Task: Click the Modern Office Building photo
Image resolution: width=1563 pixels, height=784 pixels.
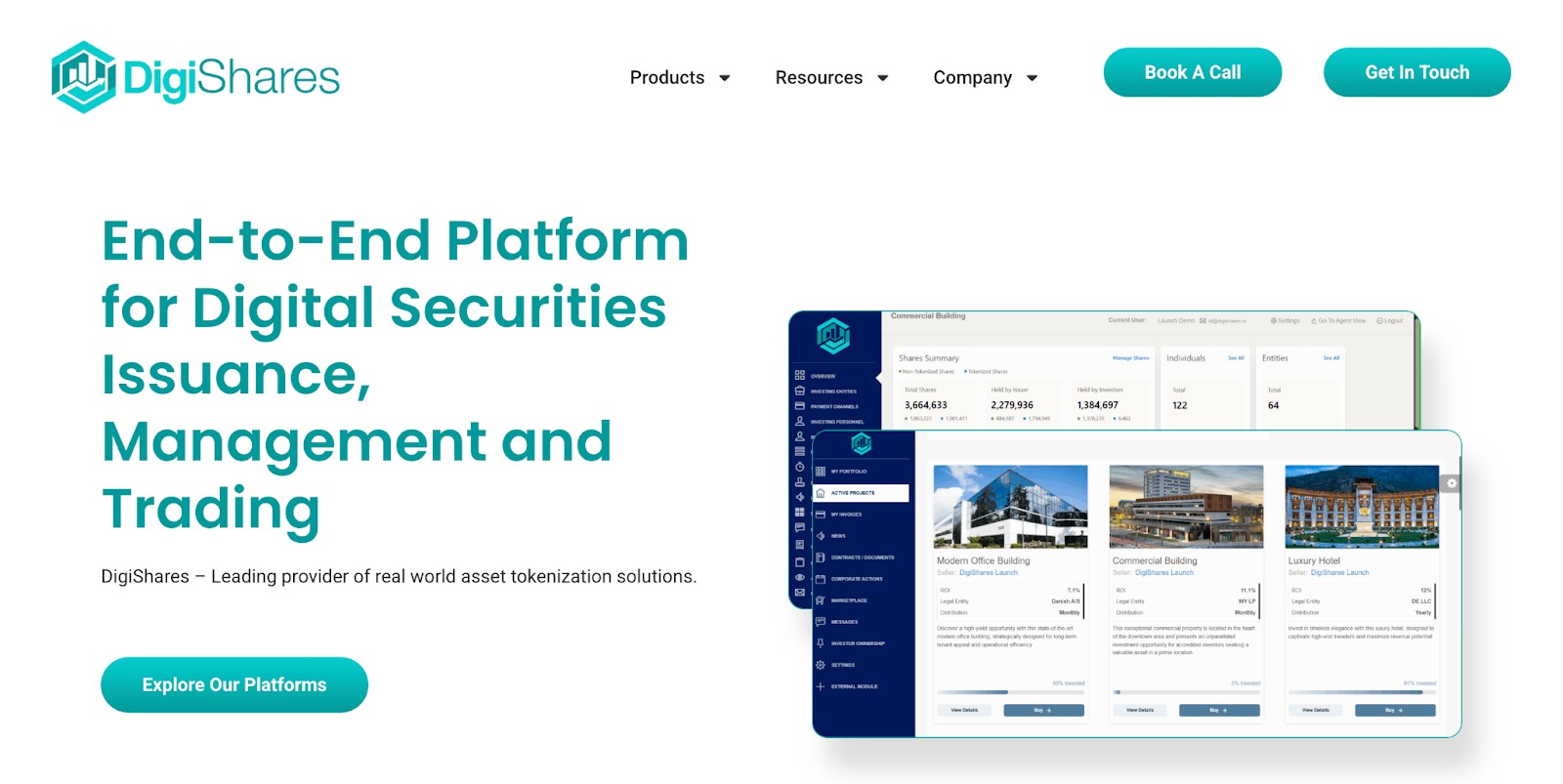Action: coord(1010,507)
